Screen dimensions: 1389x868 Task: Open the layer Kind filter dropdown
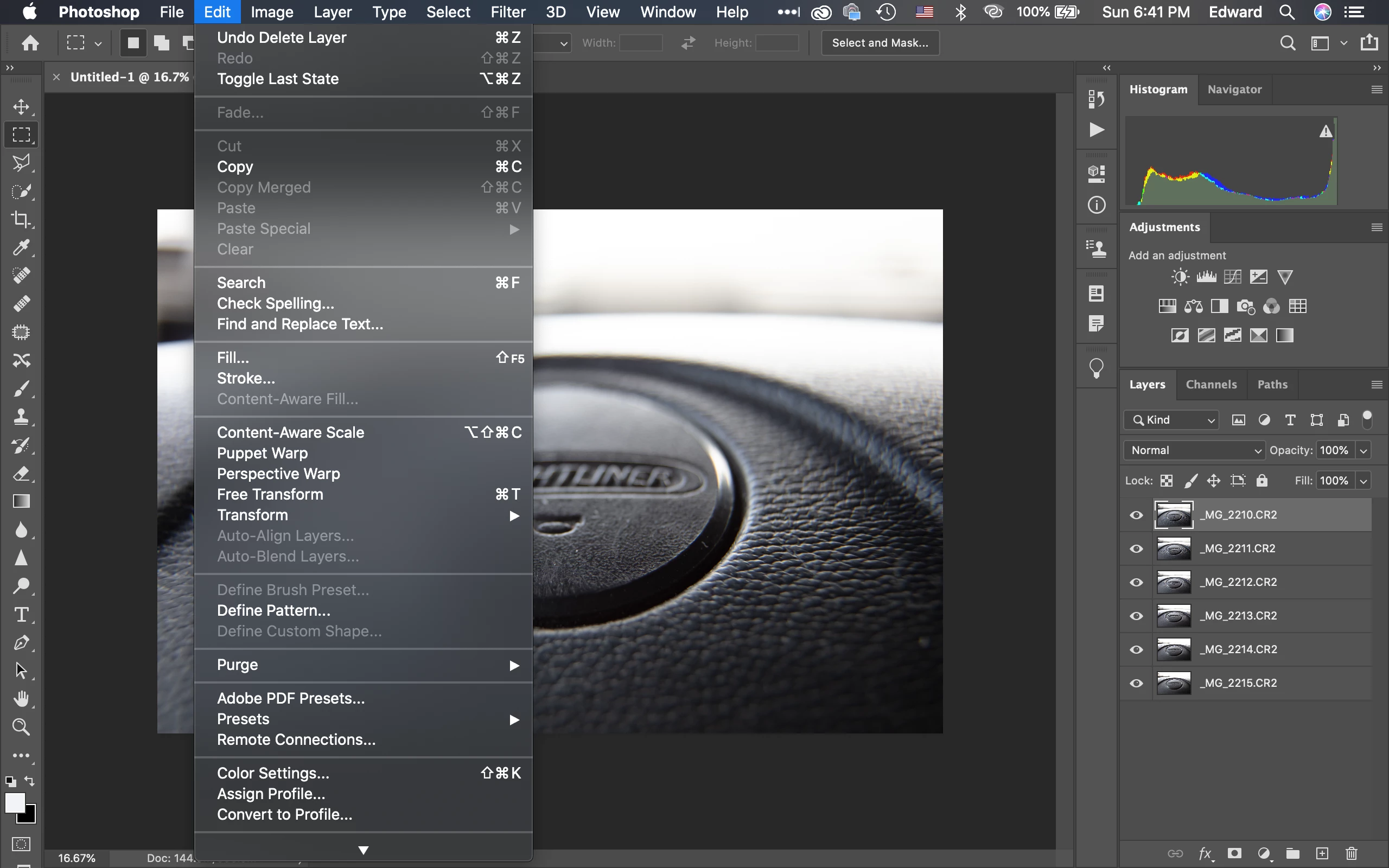[1172, 420]
